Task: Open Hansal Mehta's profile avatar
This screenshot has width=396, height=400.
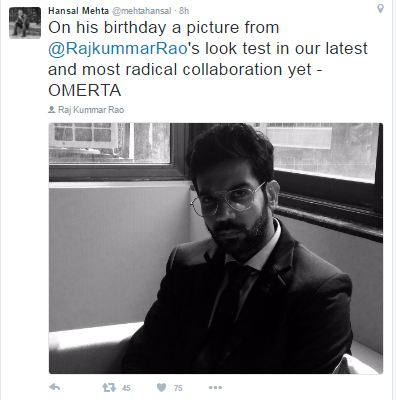Action: (x=25, y=23)
